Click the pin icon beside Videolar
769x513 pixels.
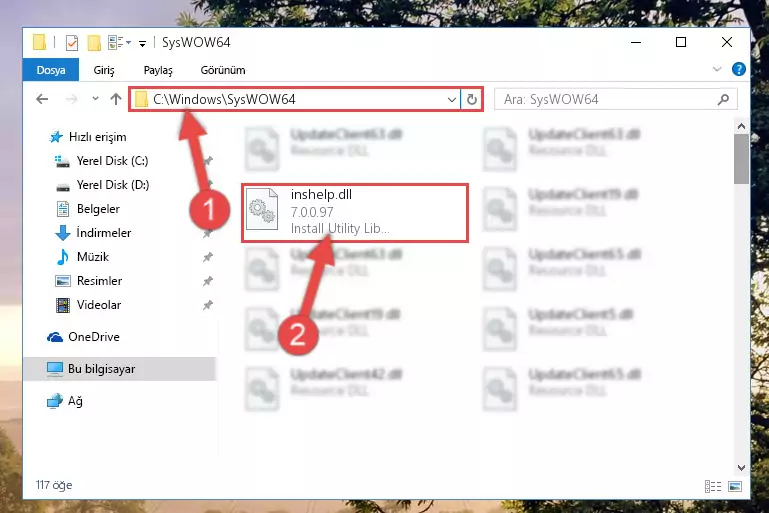(208, 305)
